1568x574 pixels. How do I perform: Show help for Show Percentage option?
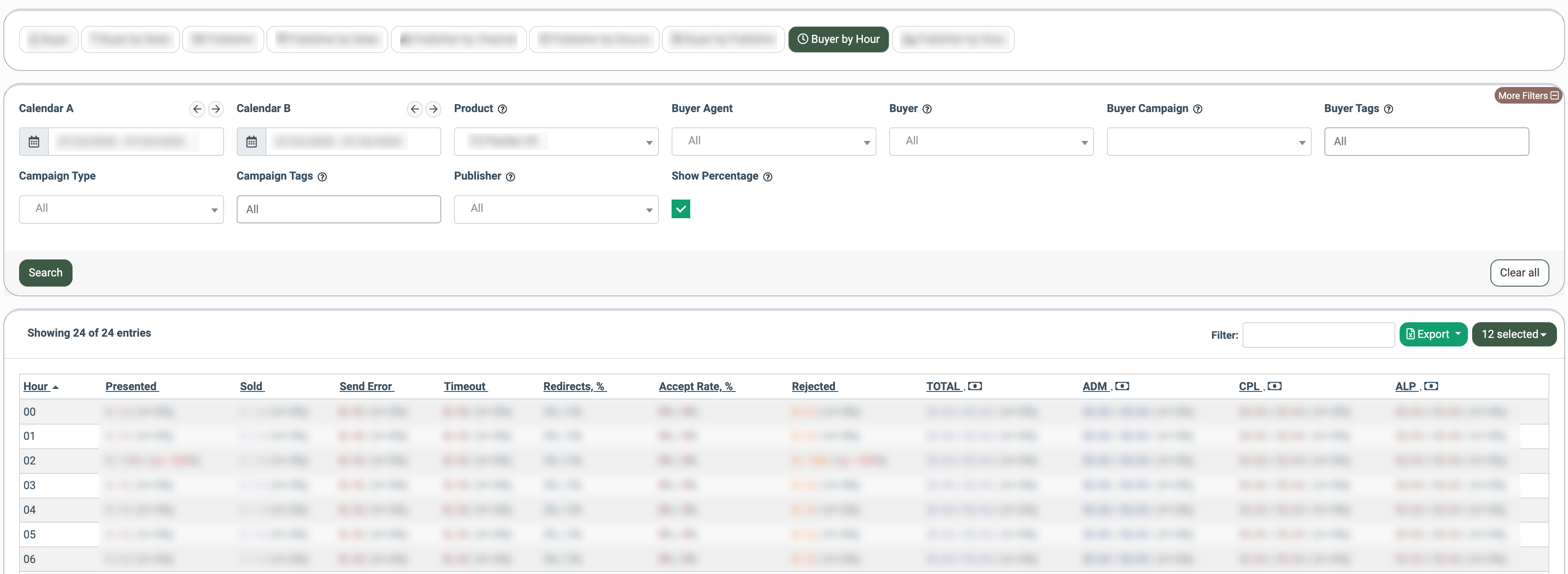tap(767, 177)
